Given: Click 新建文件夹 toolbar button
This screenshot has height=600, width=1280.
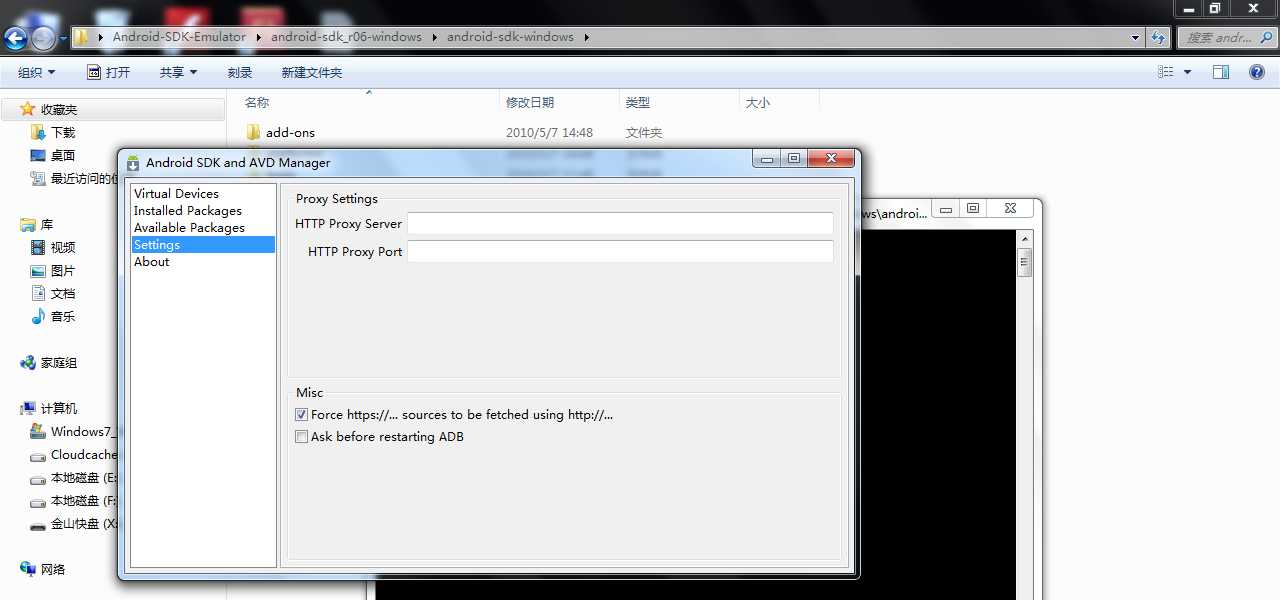Looking at the screenshot, I should [x=311, y=72].
